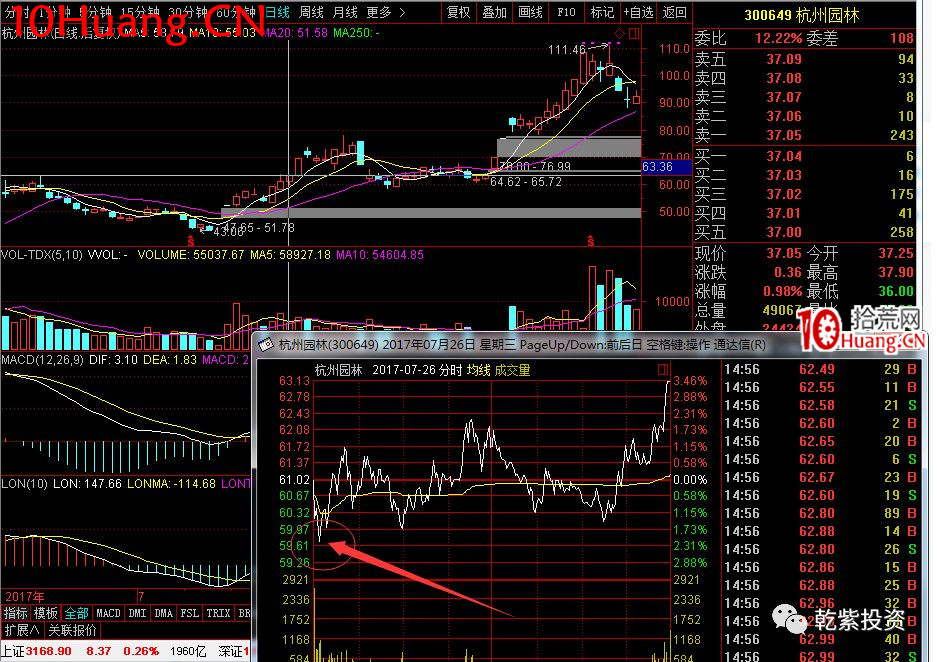The image size is (937, 662).
Task: Choose the DMA indicator tab
Action: [164, 613]
